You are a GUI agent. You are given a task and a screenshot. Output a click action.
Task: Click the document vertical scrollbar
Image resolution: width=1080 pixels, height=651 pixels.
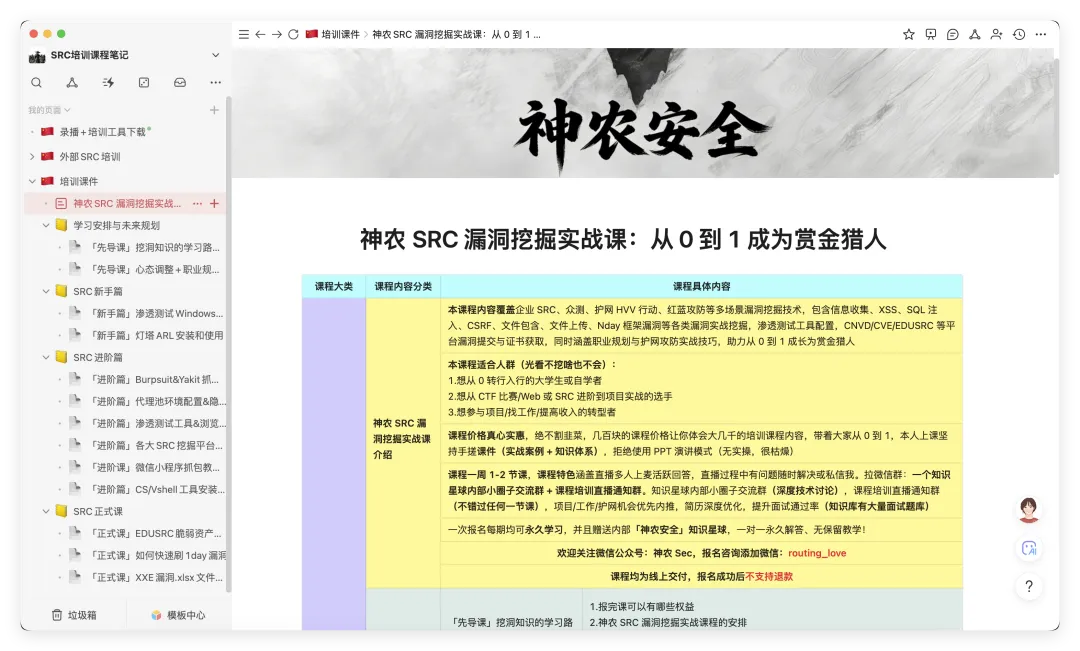pos(1056,117)
